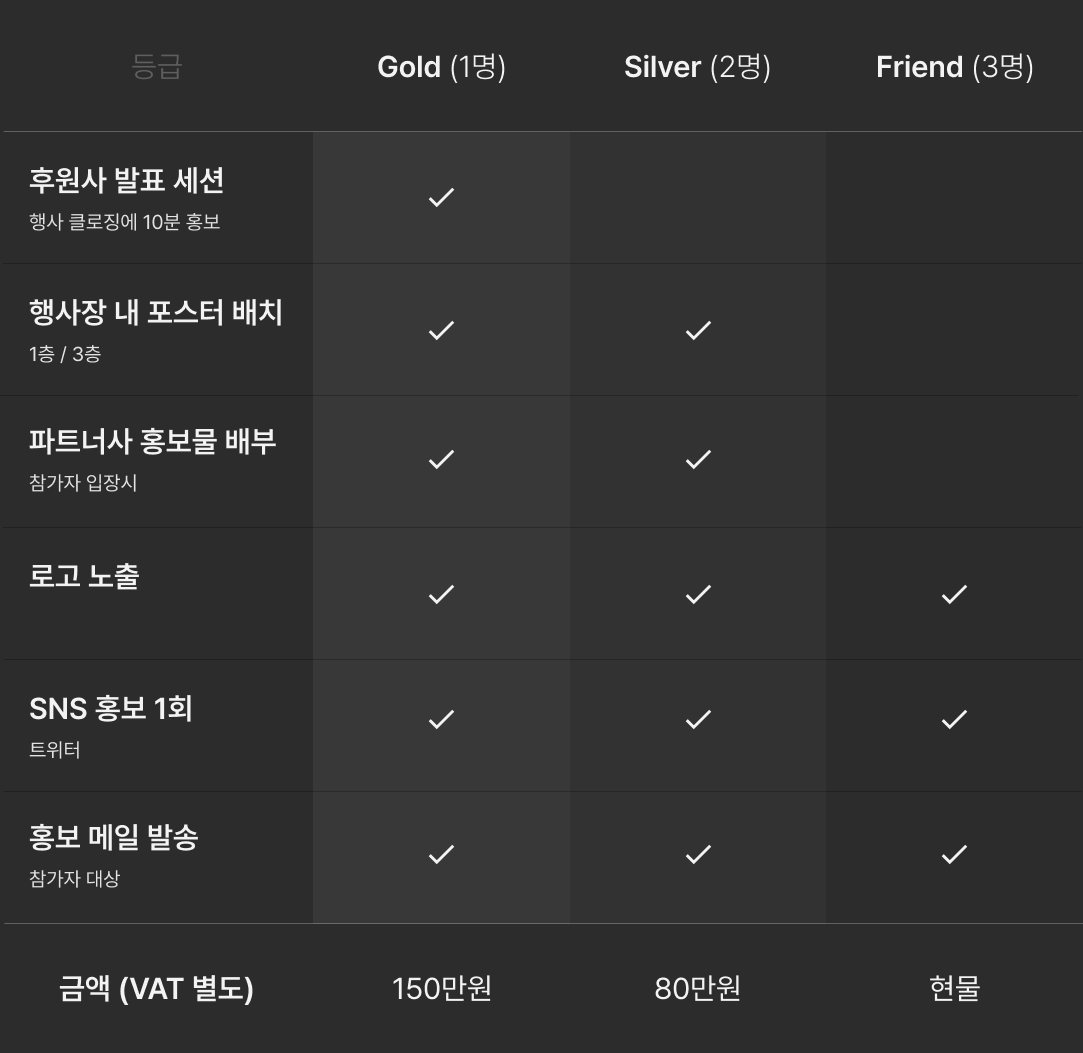Click Silver checkmark for 행사장 내 포스터 배치
The height and width of the screenshot is (1053, 1083).
pyautogui.click(x=698, y=330)
